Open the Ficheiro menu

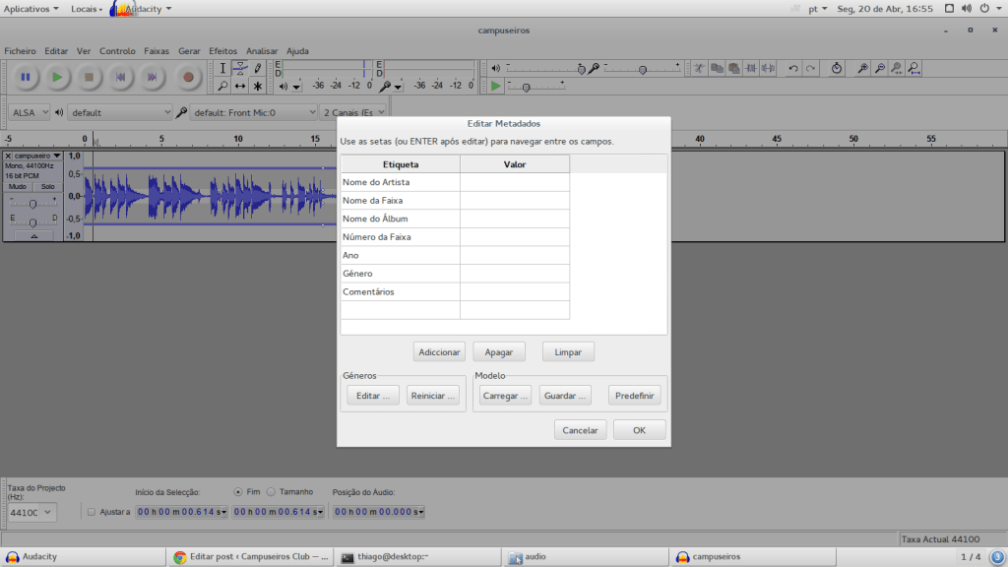tap(20, 51)
